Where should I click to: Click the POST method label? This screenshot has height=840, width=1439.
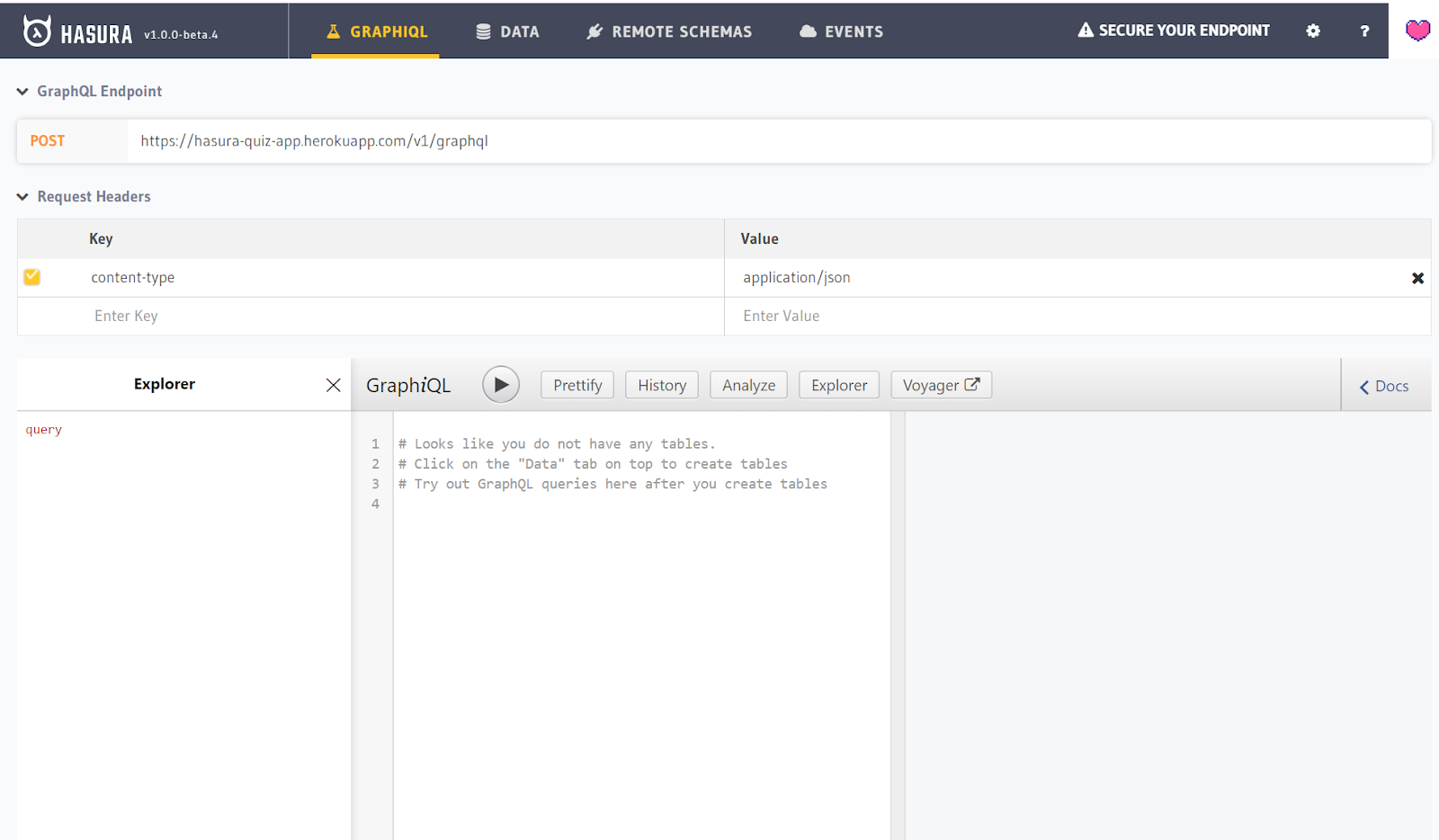(48, 141)
